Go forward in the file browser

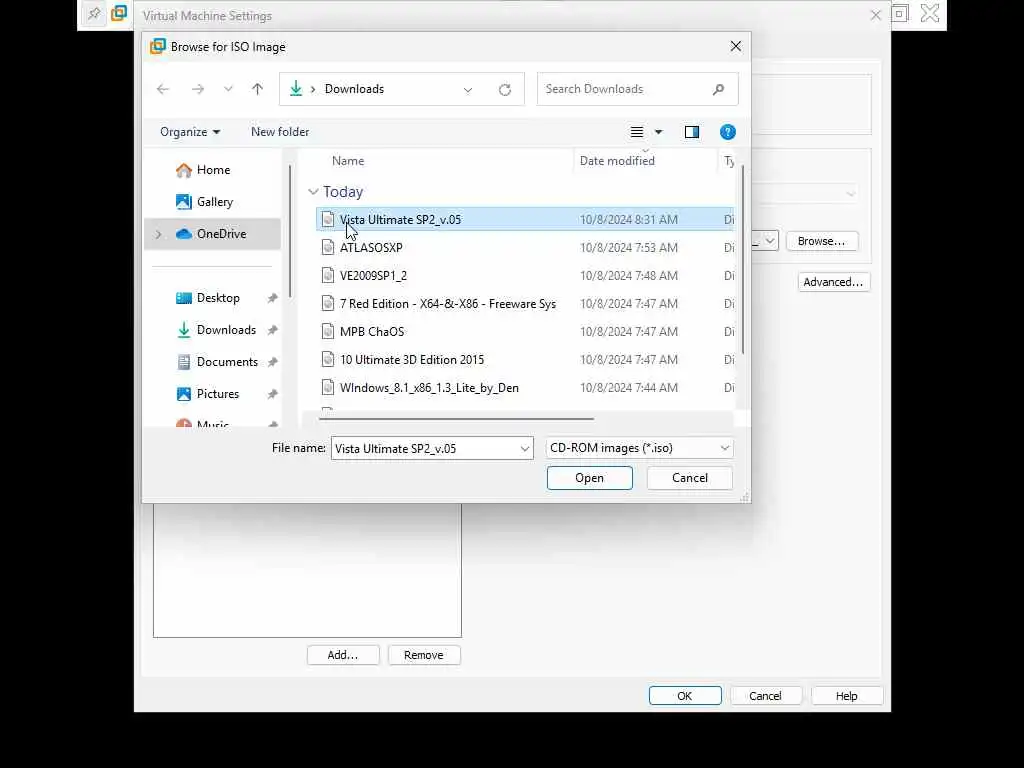[x=197, y=89]
